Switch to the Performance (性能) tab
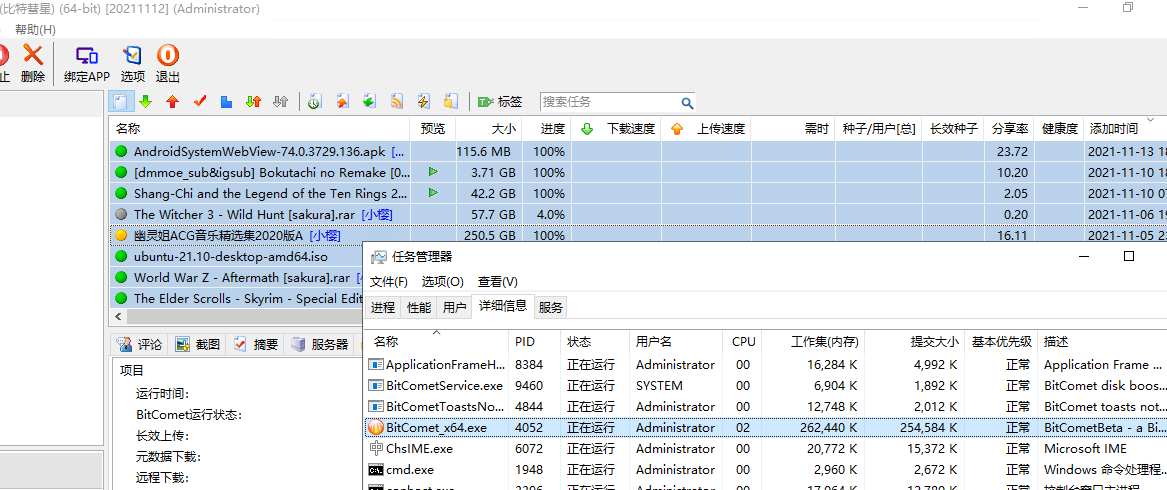The height and width of the screenshot is (490, 1167). [419, 308]
